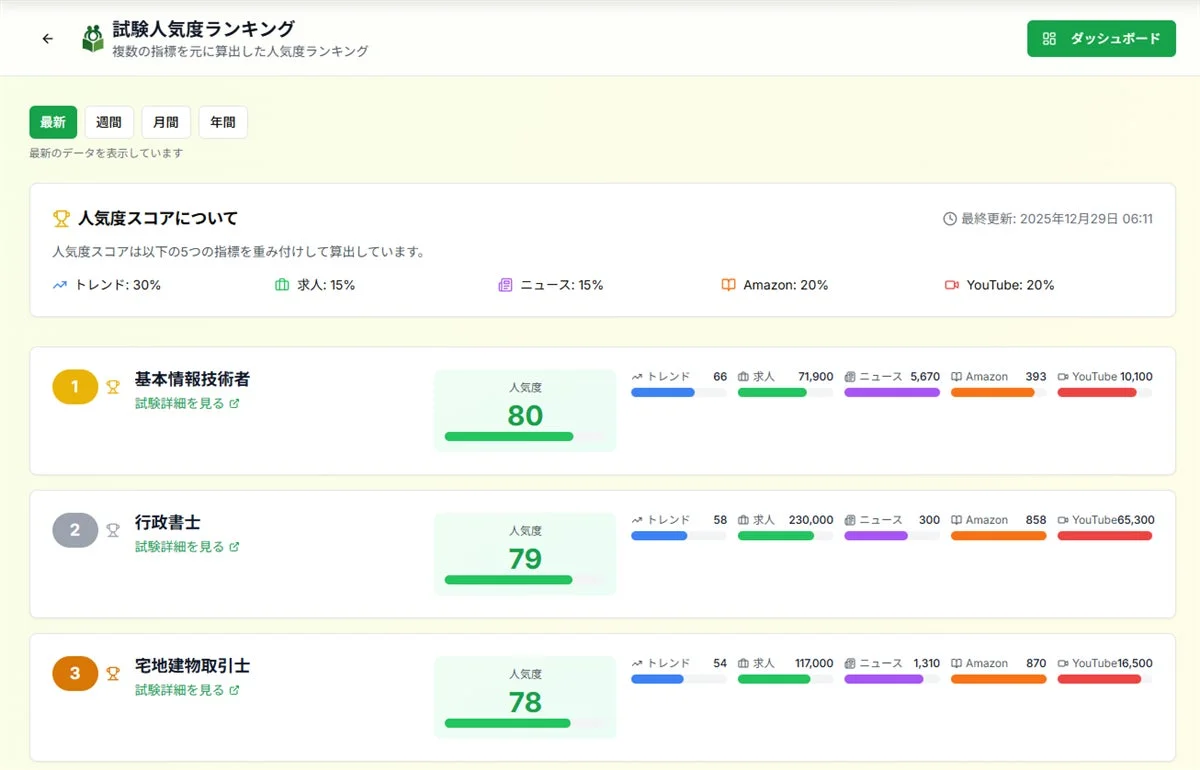Image resolution: width=1200 pixels, height=770 pixels.
Task: Click the green app logo beside 試験人気度ランキング
Action: [x=93, y=36]
